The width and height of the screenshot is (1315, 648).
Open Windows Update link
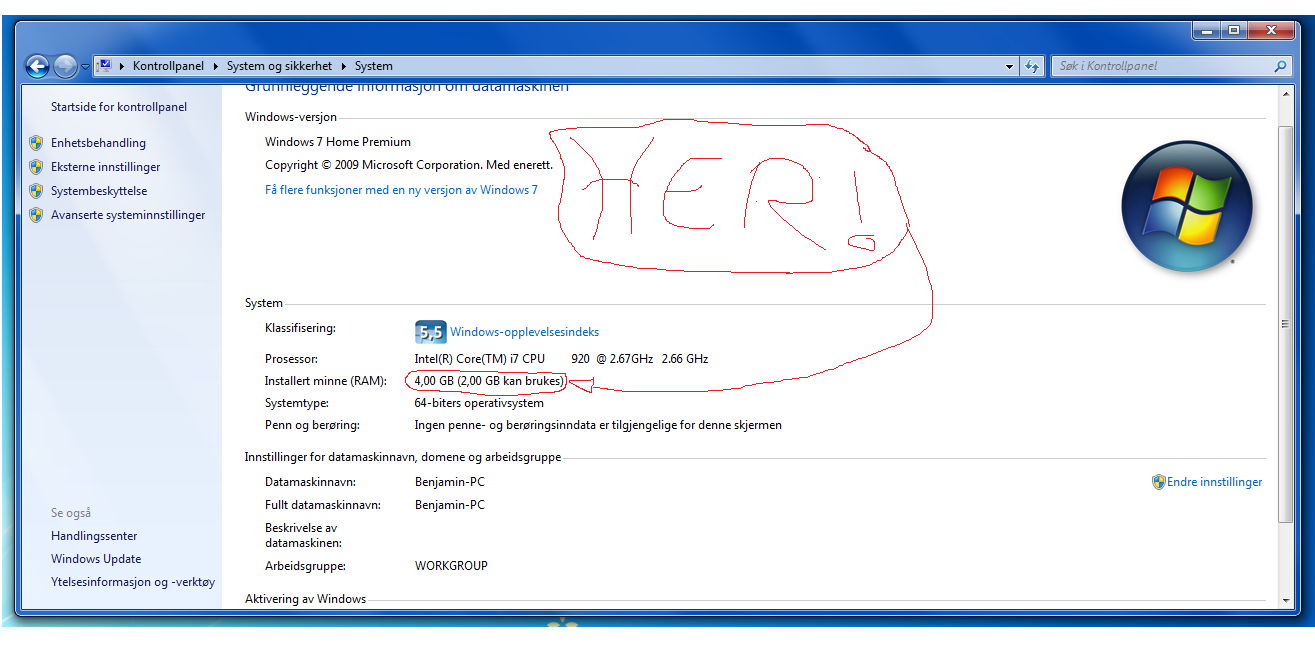96,559
